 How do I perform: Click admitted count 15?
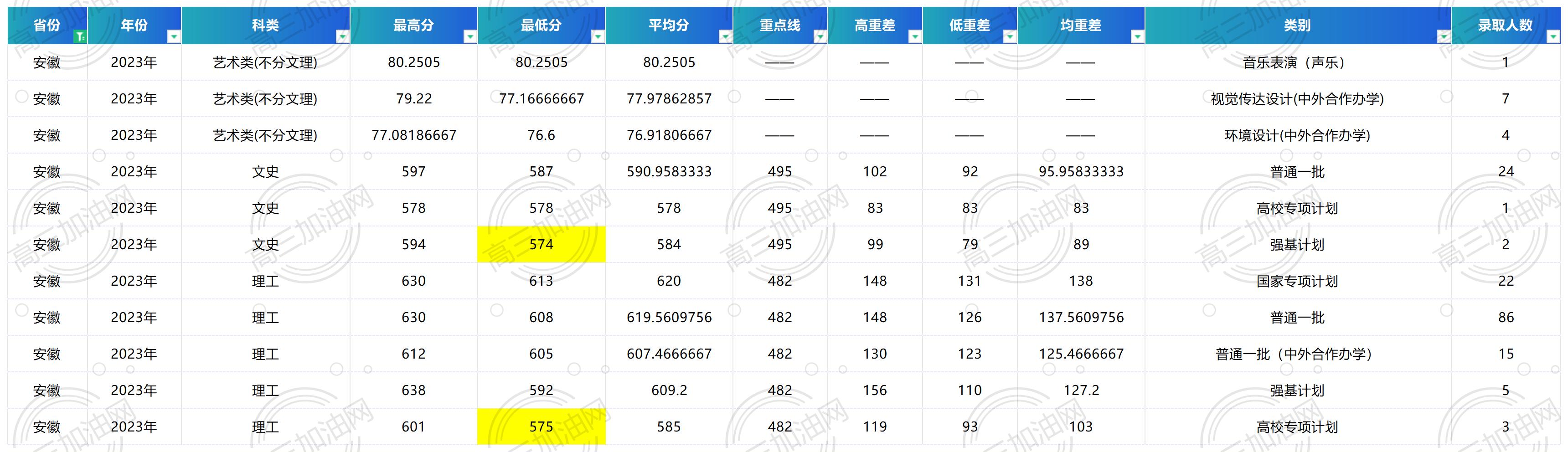[1506, 354]
